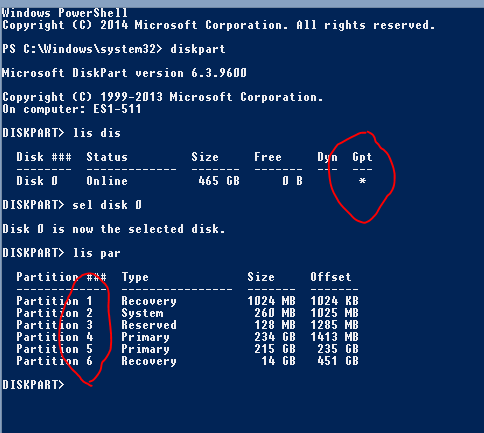Click the '234 GB' size of Partition 4
Screen dimensions: 484x433
[x=275, y=337]
